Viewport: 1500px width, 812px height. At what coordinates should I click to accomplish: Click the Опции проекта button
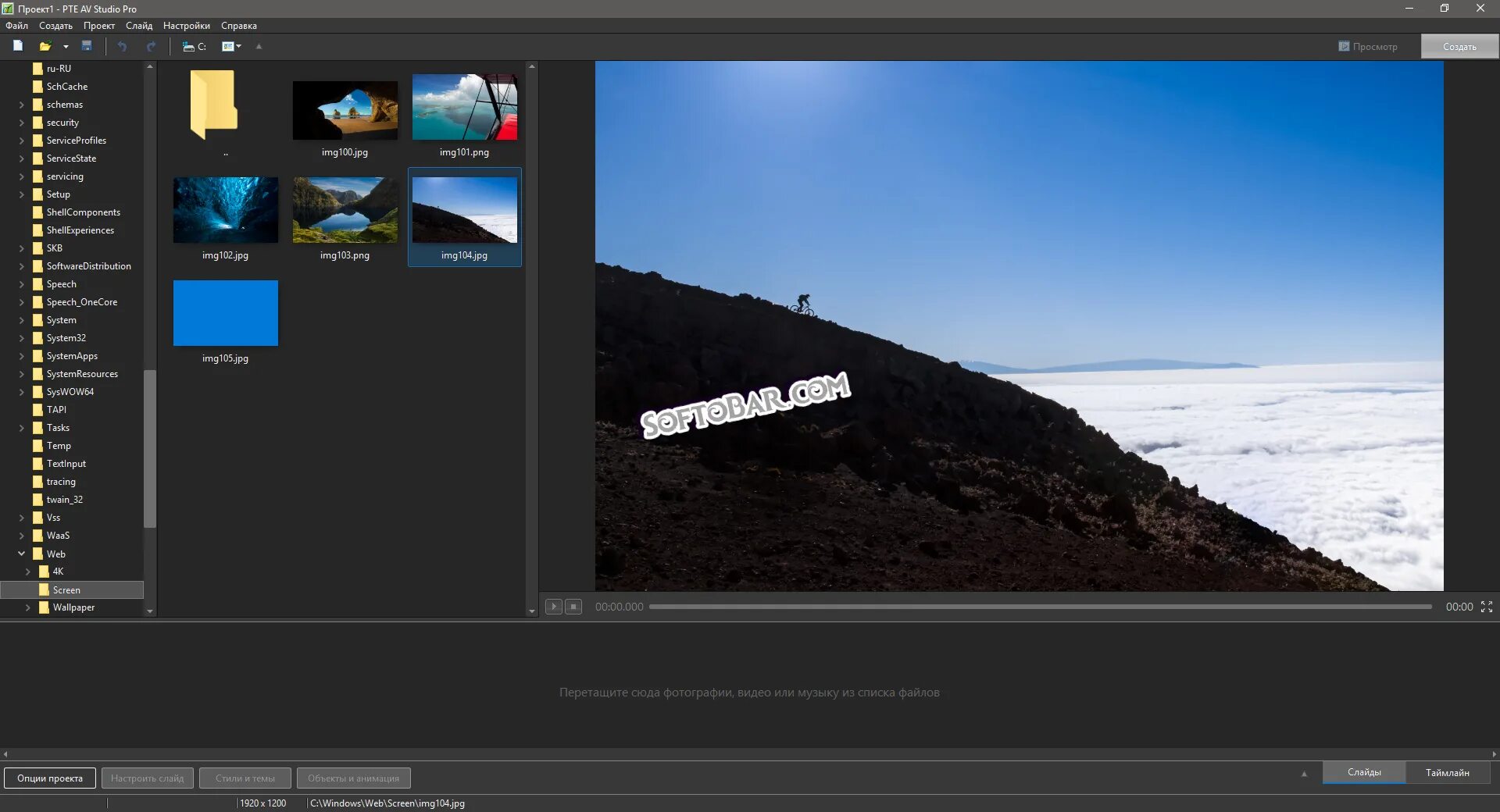(x=50, y=778)
